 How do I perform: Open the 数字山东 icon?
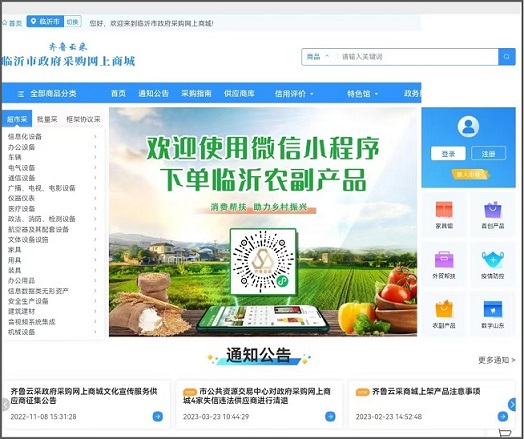click(493, 309)
